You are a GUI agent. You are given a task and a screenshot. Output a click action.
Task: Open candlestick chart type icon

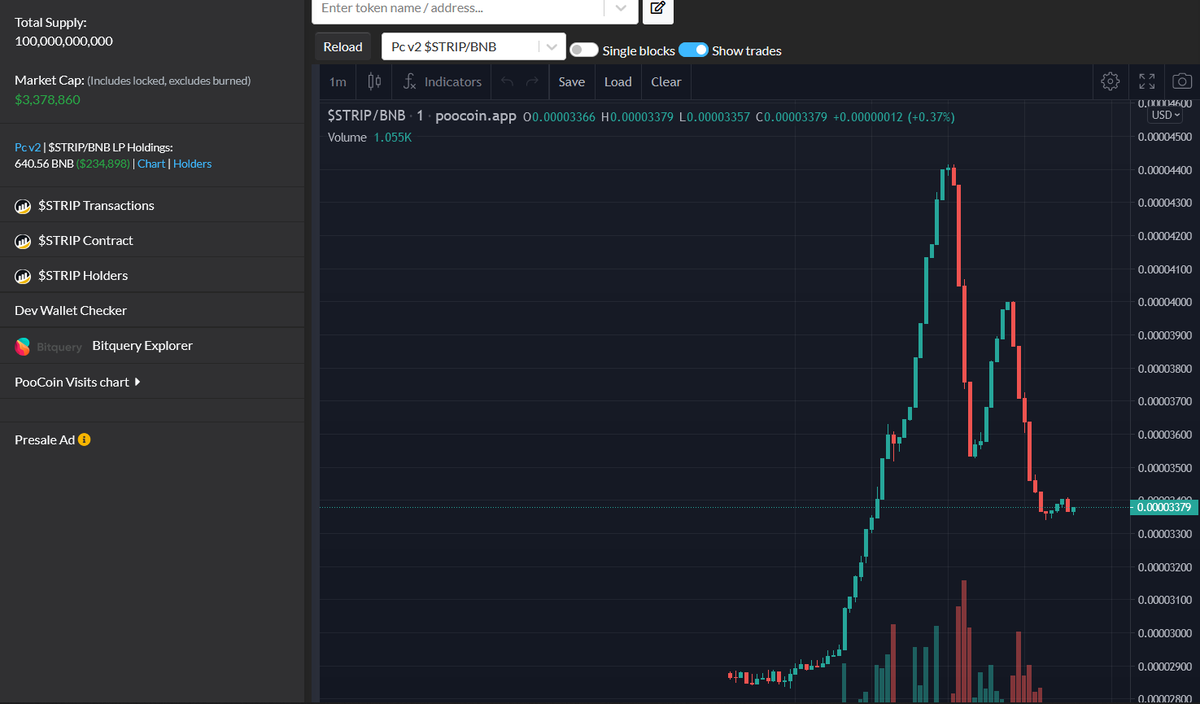click(373, 81)
